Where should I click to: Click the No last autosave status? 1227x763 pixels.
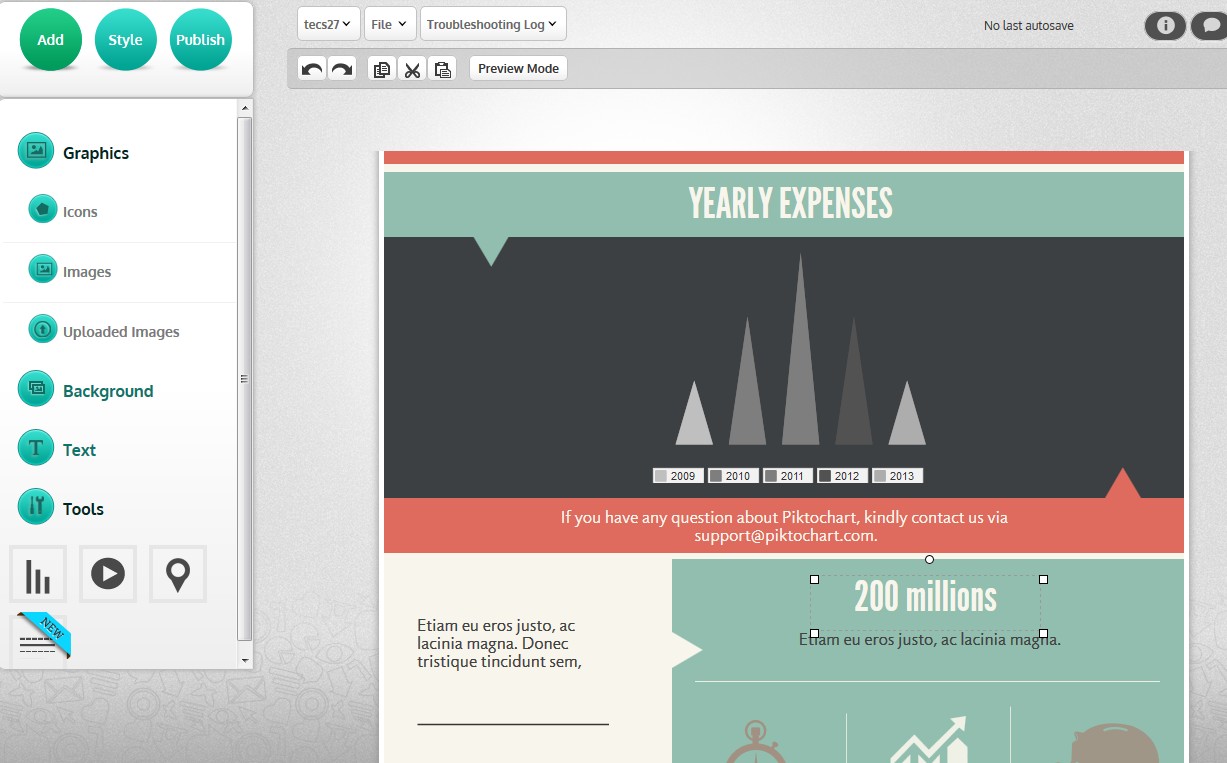click(1029, 26)
